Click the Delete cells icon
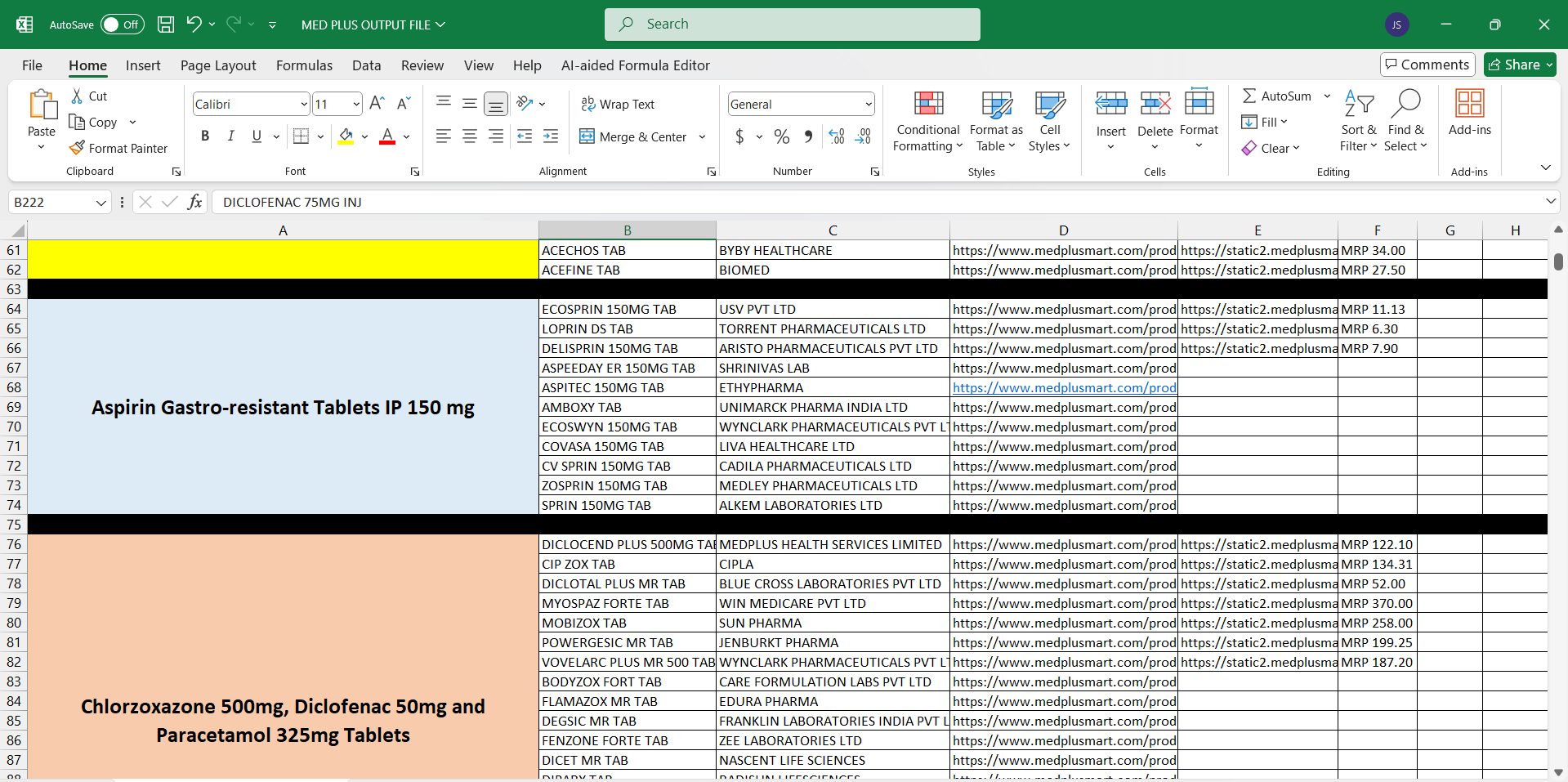Viewport: 1568px width, 782px height. [x=1155, y=103]
